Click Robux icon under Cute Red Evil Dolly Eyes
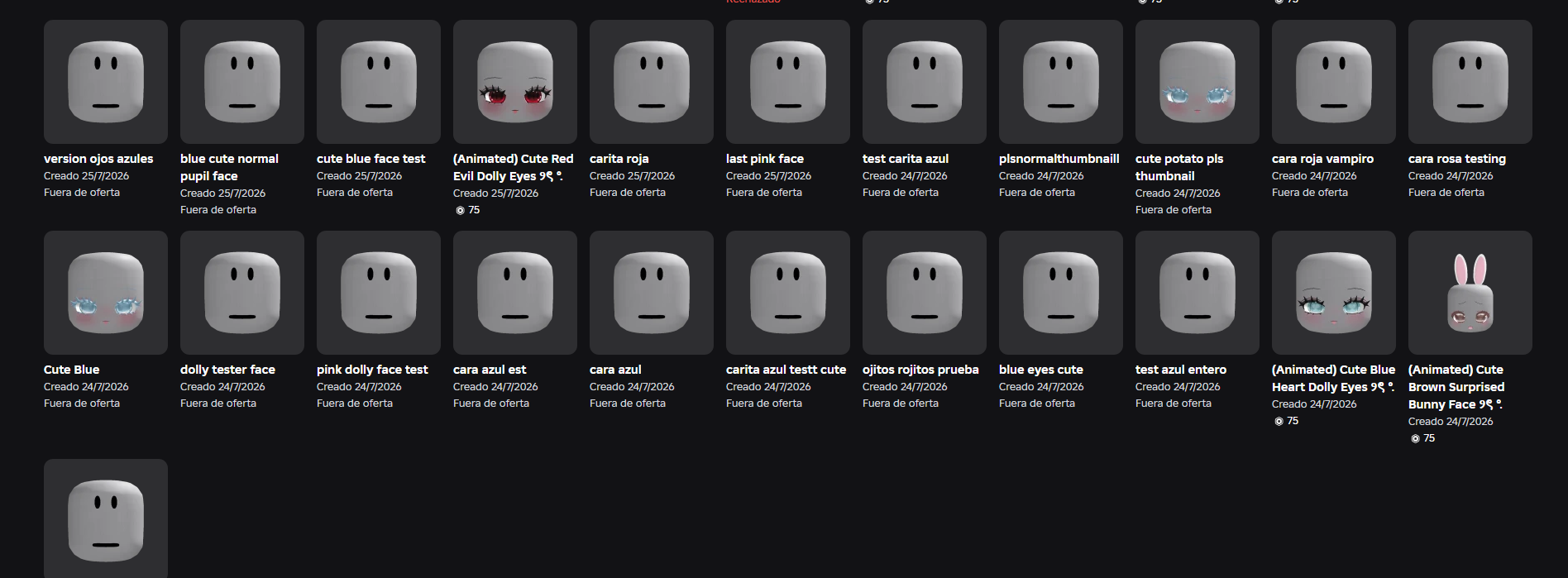 coord(460,211)
